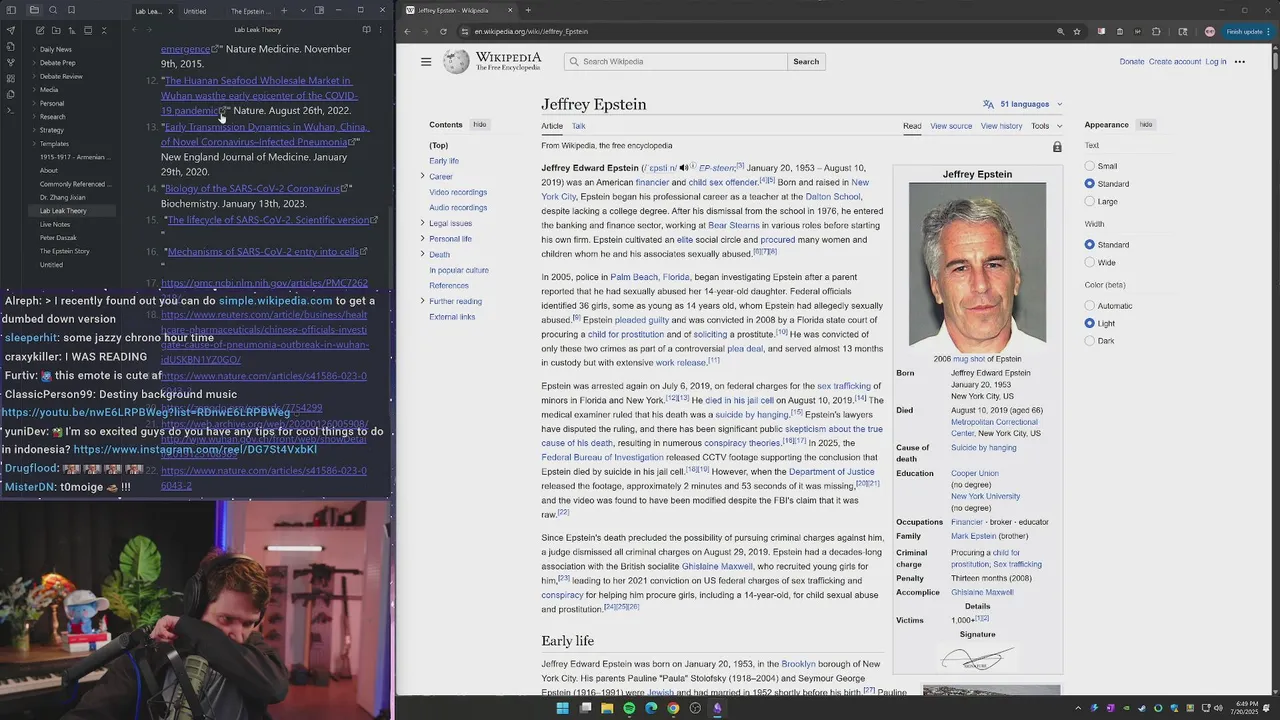Click Wikipedia Search button
The height and width of the screenshot is (720, 1280).
click(806, 62)
